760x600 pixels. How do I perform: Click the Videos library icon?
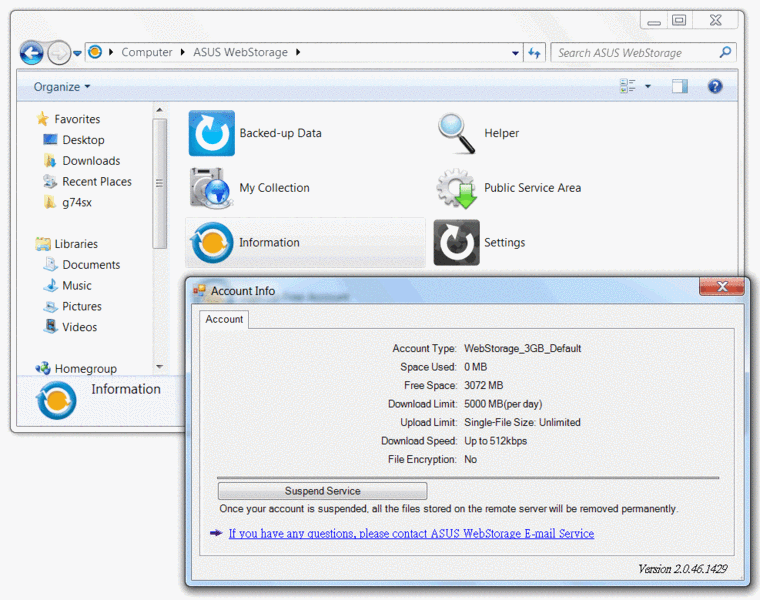point(50,327)
